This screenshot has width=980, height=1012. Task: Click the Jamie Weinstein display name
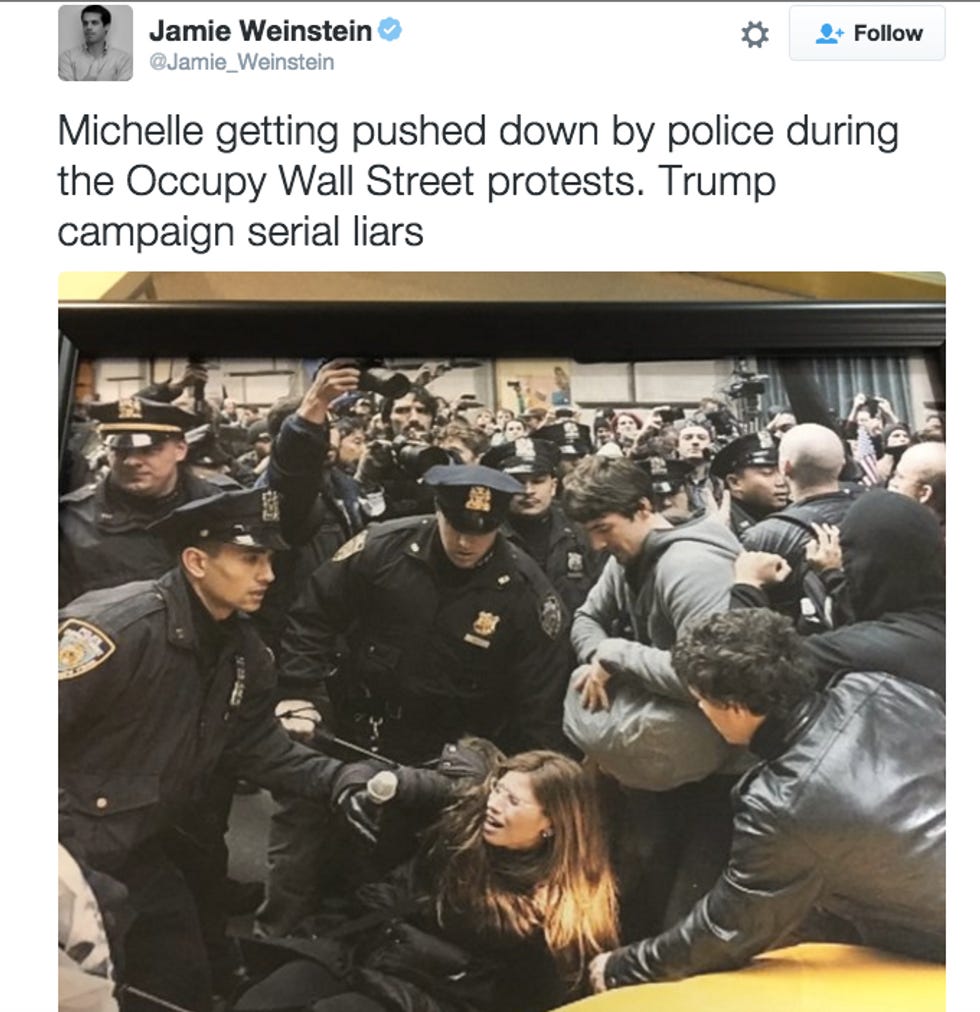260,30
